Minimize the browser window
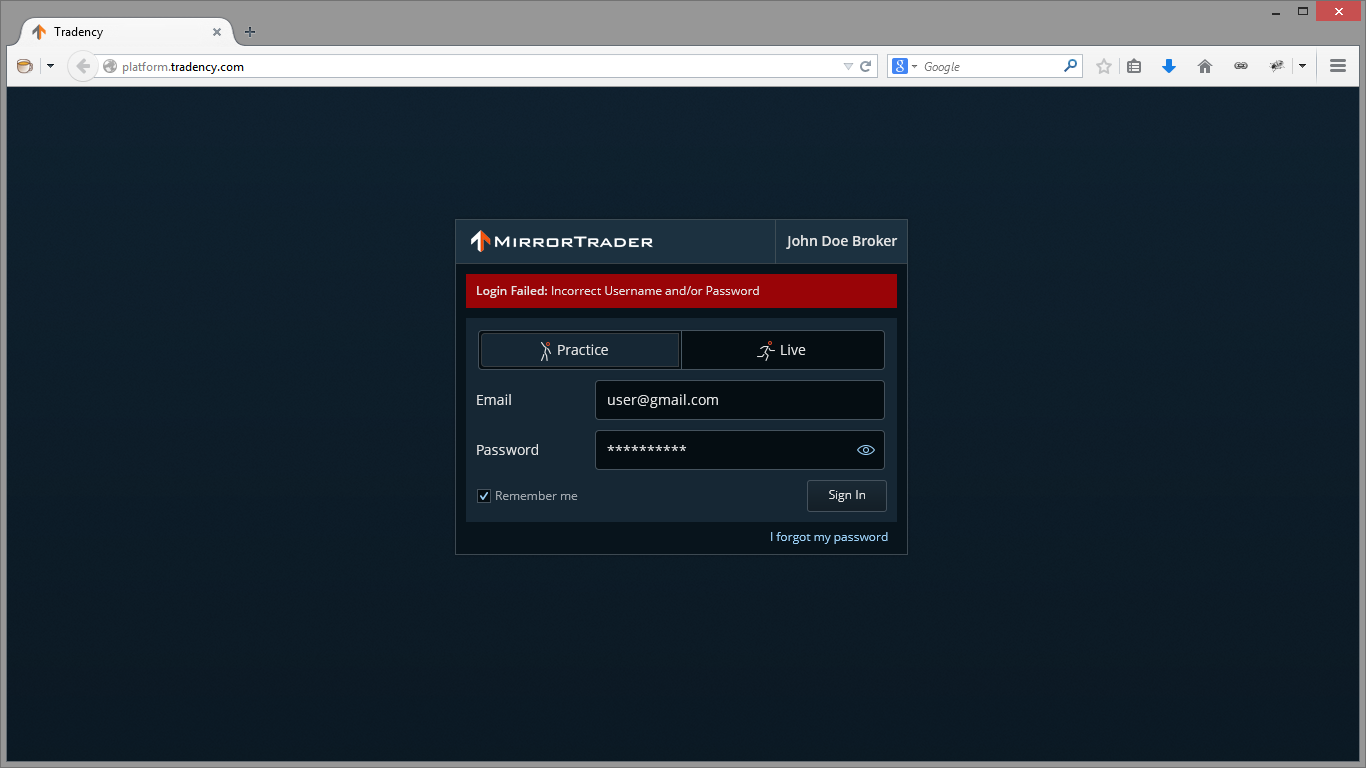This screenshot has height=768, width=1366. coord(1277,12)
